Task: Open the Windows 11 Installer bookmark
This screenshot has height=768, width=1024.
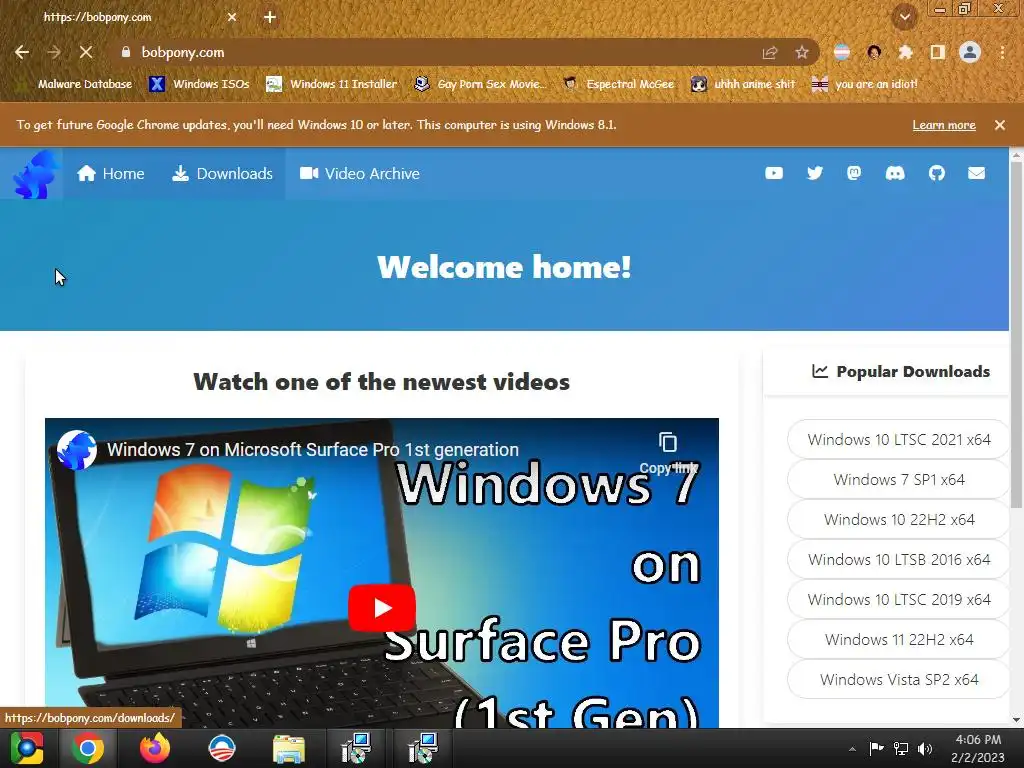Action: coord(332,84)
